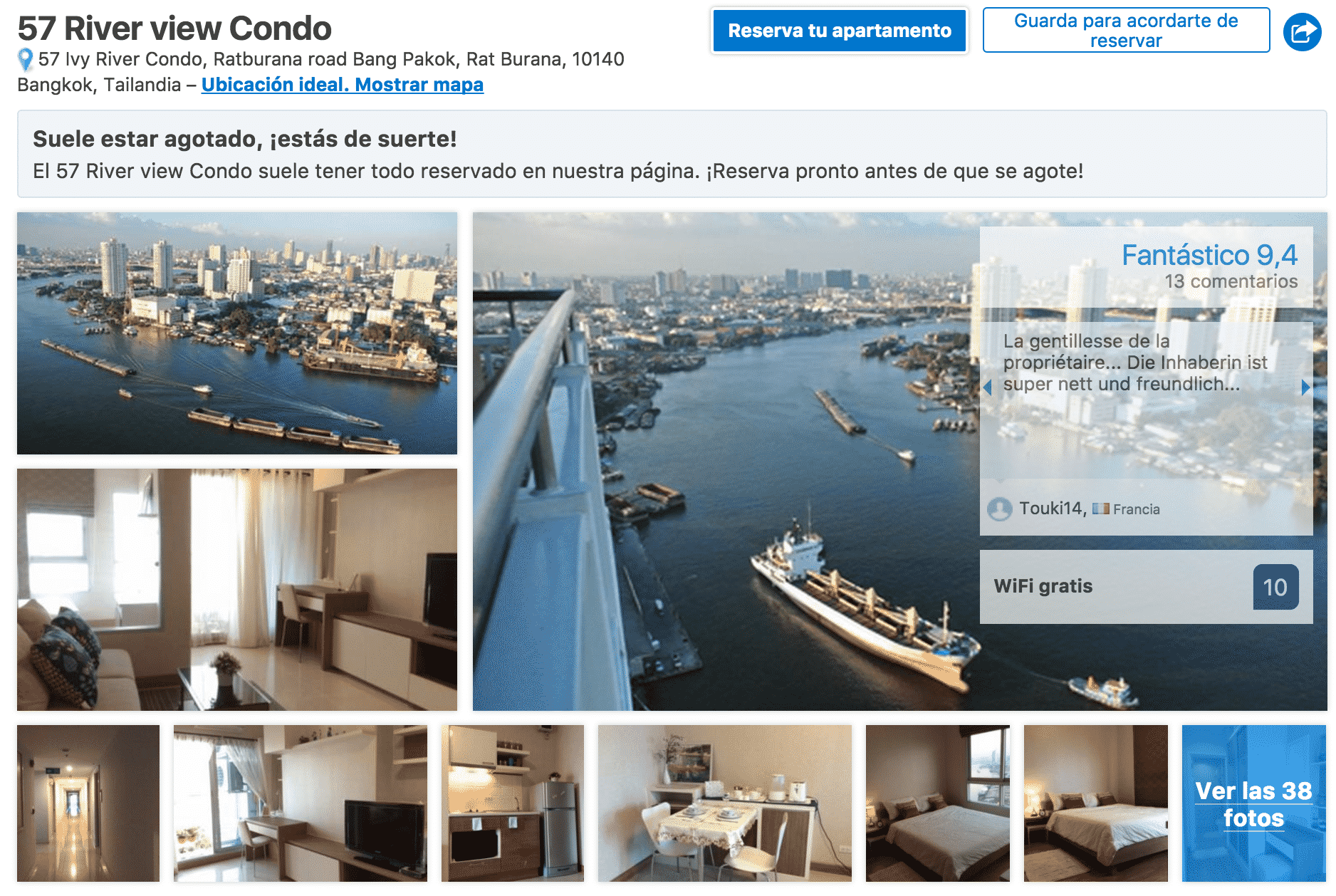Screen dimensions: 1336x896
Task: Open the aerial city skyline photo
Action: 237,333
